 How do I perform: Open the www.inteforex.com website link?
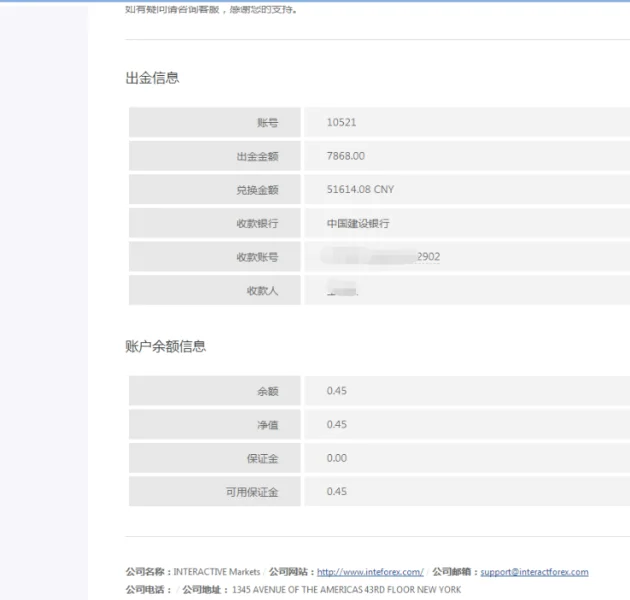pyautogui.click(x=370, y=572)
